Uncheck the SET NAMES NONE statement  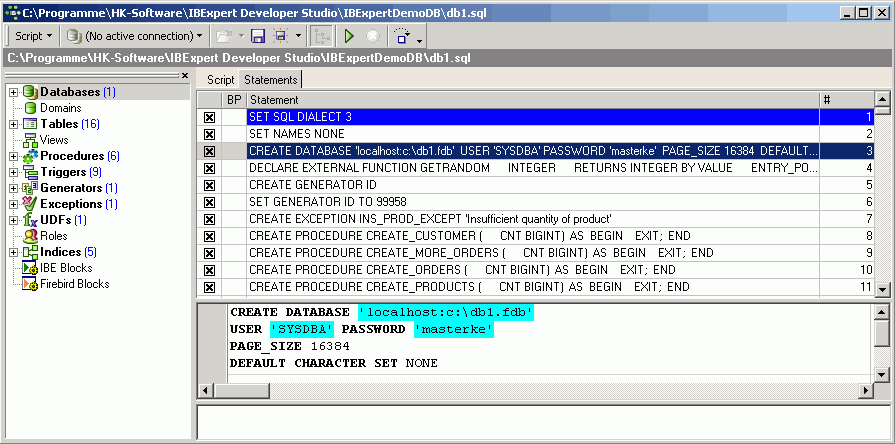point(209,134)
